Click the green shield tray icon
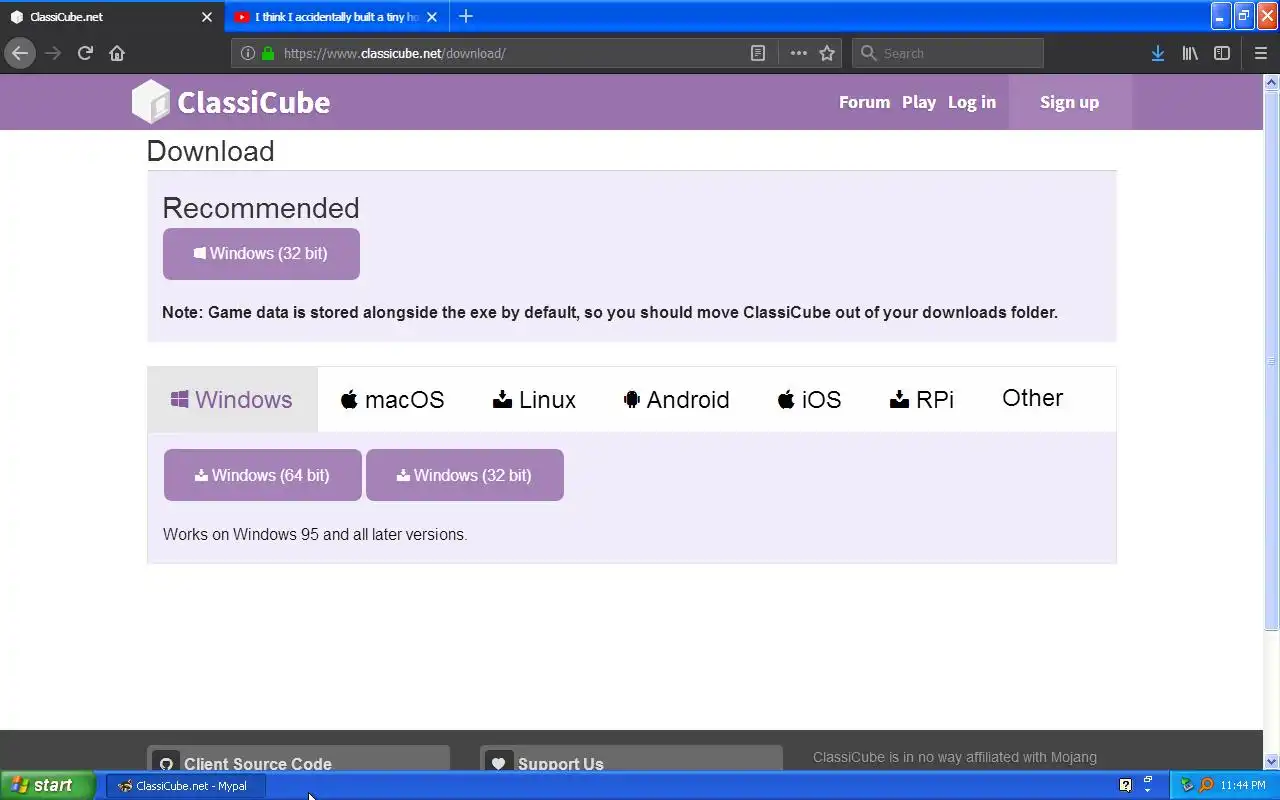The image size is (1280, 800). click(x=1187, y=785)
